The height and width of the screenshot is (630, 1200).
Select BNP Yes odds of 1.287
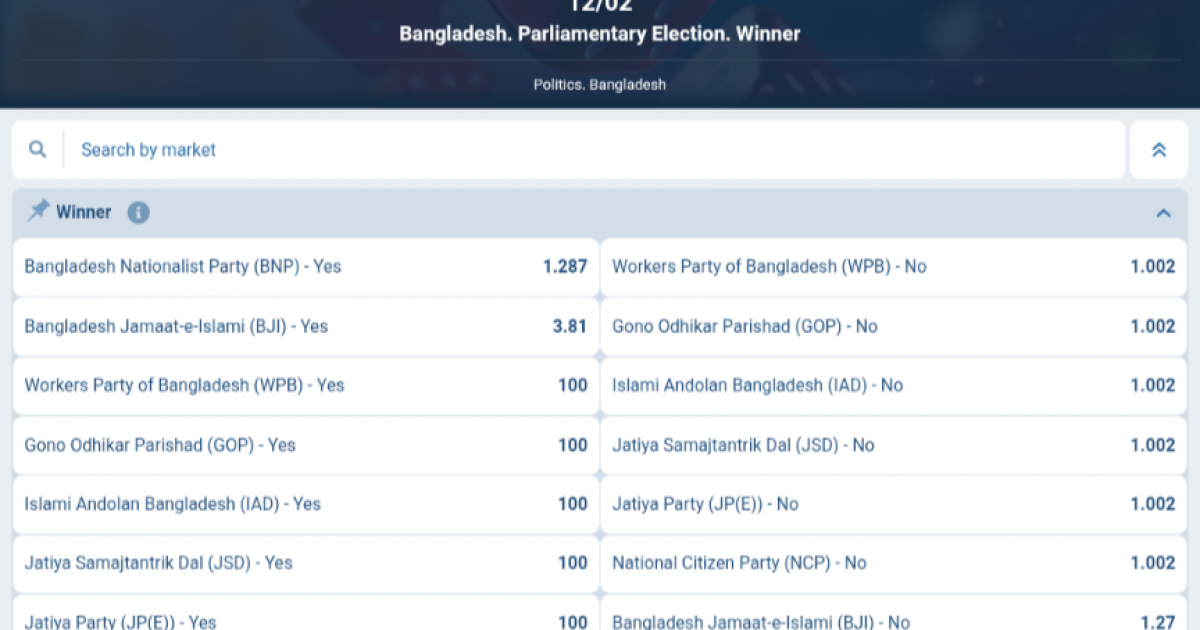click(x=300, y=267)
